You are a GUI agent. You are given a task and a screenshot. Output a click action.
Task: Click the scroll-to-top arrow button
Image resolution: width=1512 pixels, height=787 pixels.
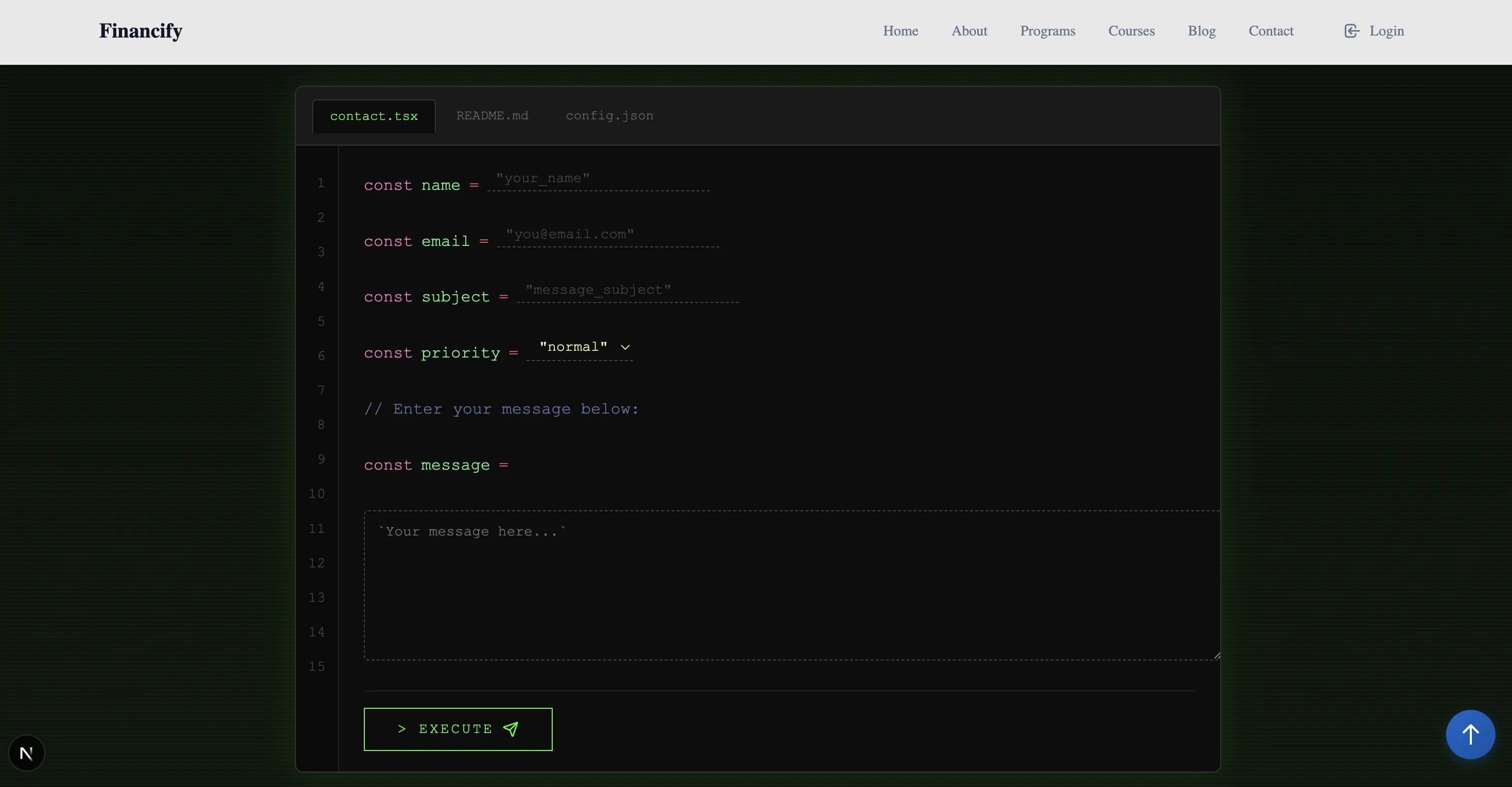pyautogui.click(x=1470, y=734)
